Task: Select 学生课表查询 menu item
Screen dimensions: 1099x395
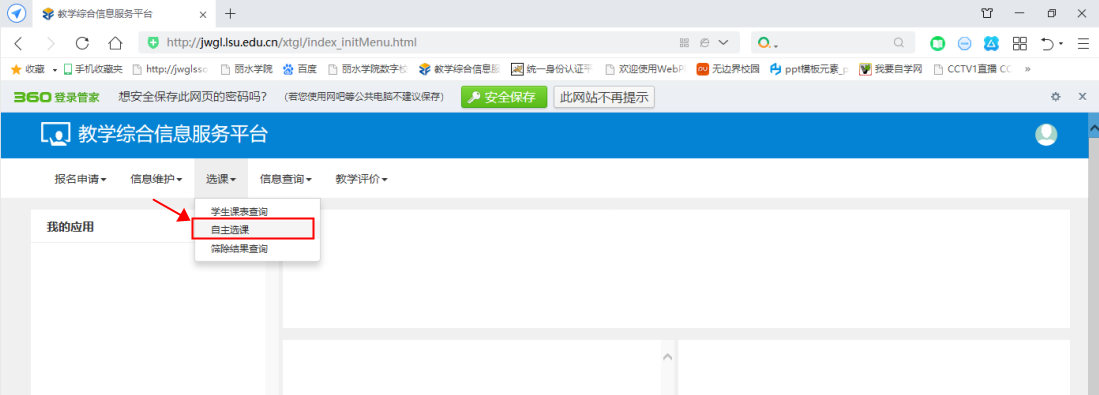Action: tap(239, 211)
